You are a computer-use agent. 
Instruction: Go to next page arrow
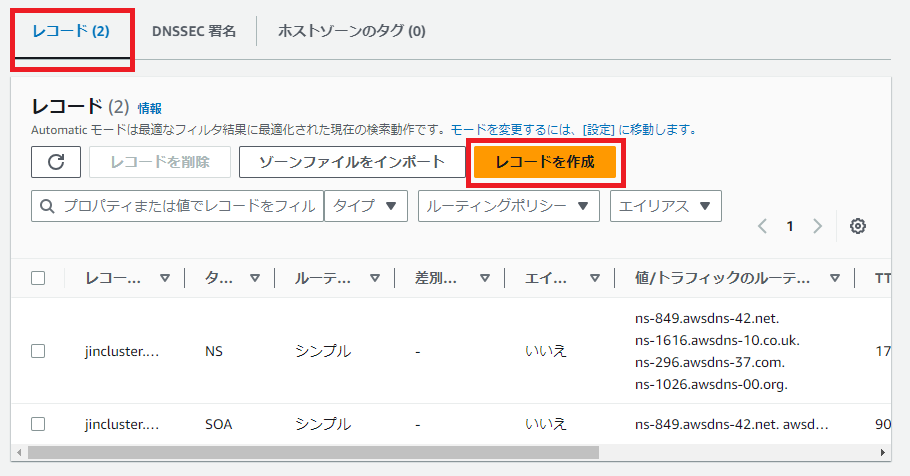(817, 226)
